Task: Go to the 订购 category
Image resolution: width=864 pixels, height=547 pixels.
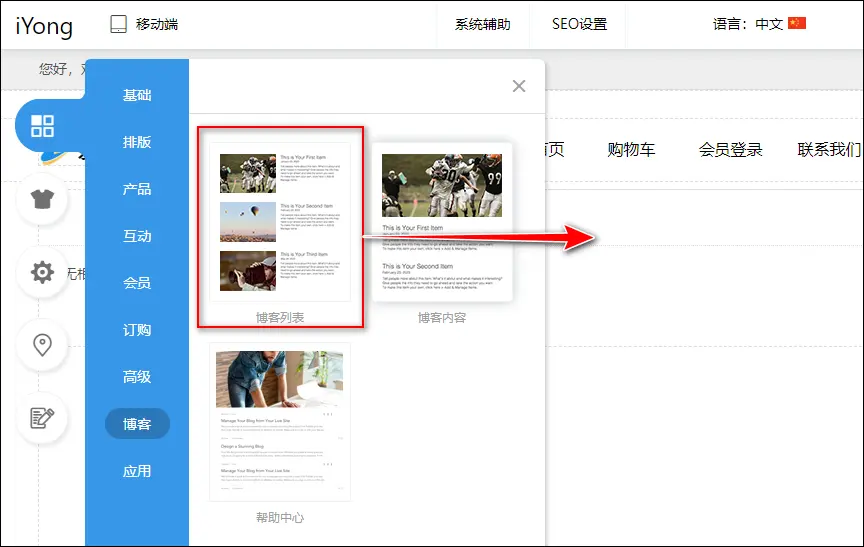Action: [137, 330]
